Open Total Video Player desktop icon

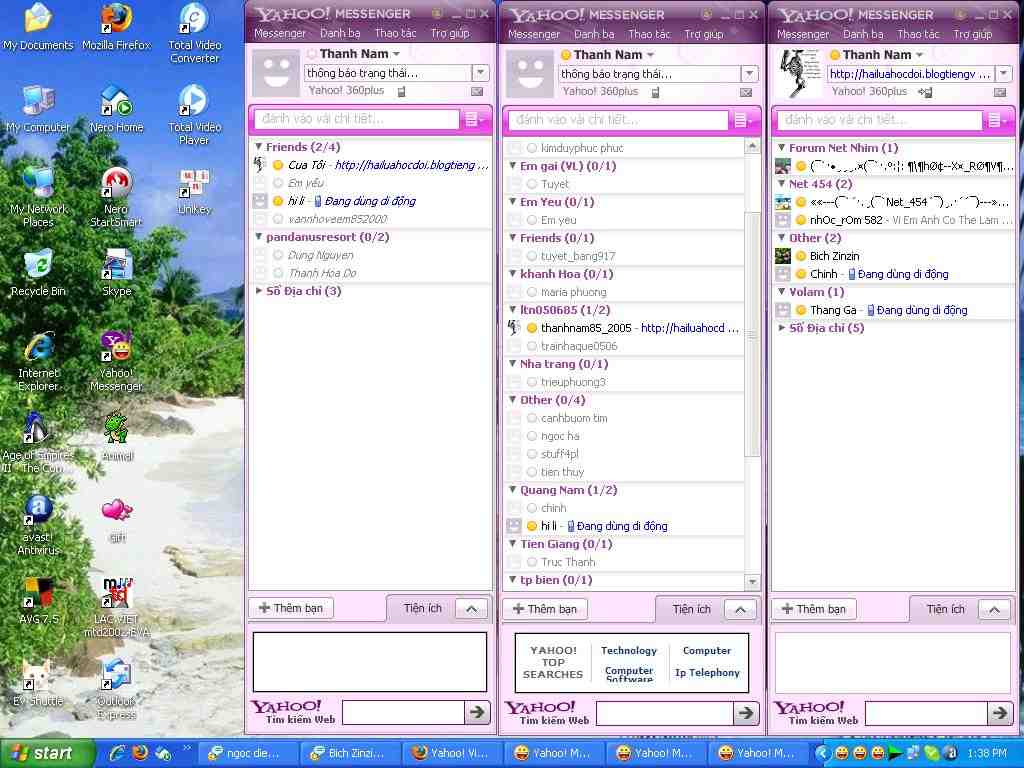pyautogui.click(x=194, y=115)
